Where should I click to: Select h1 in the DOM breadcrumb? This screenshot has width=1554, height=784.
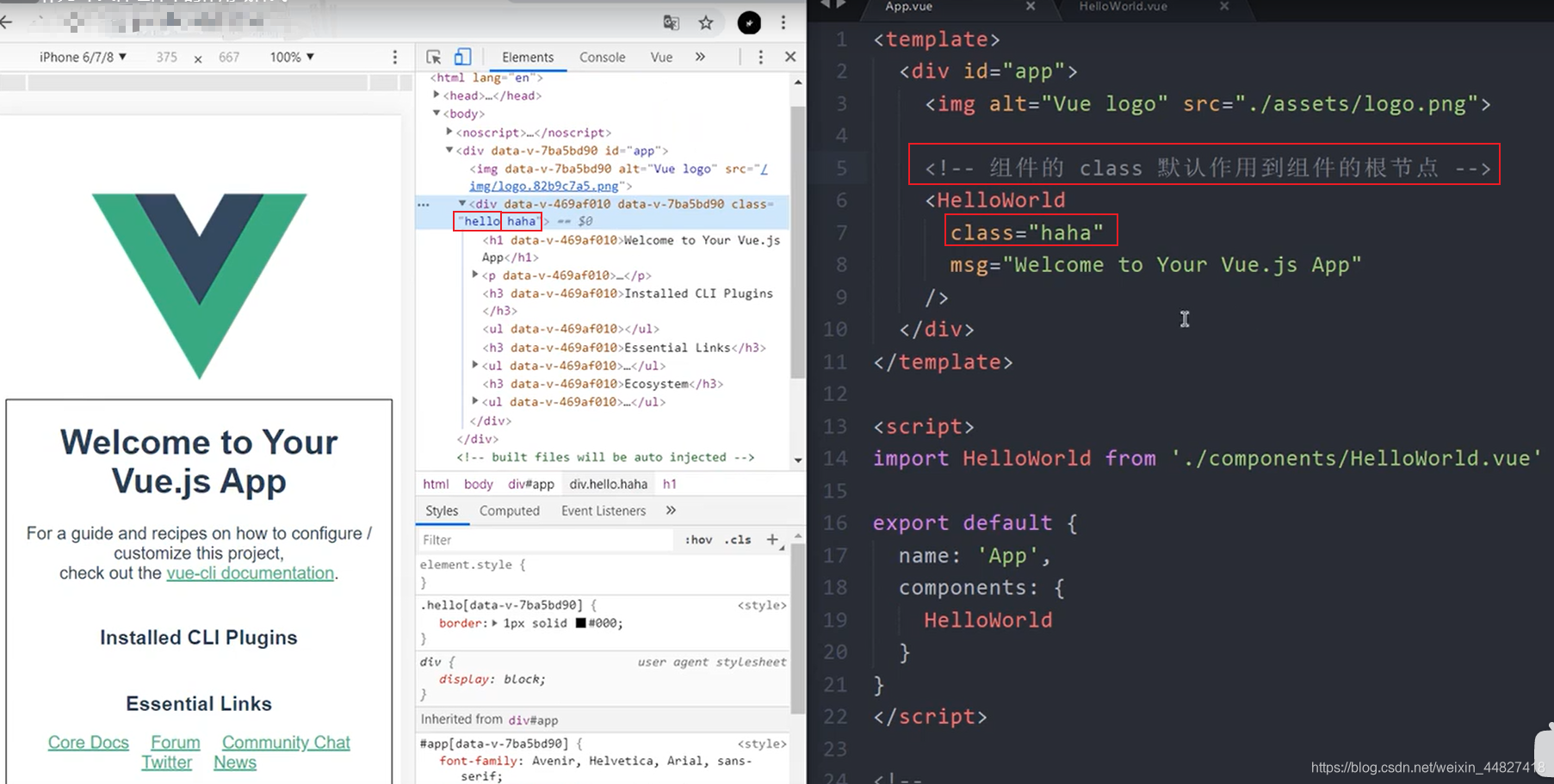pos(670,484)
